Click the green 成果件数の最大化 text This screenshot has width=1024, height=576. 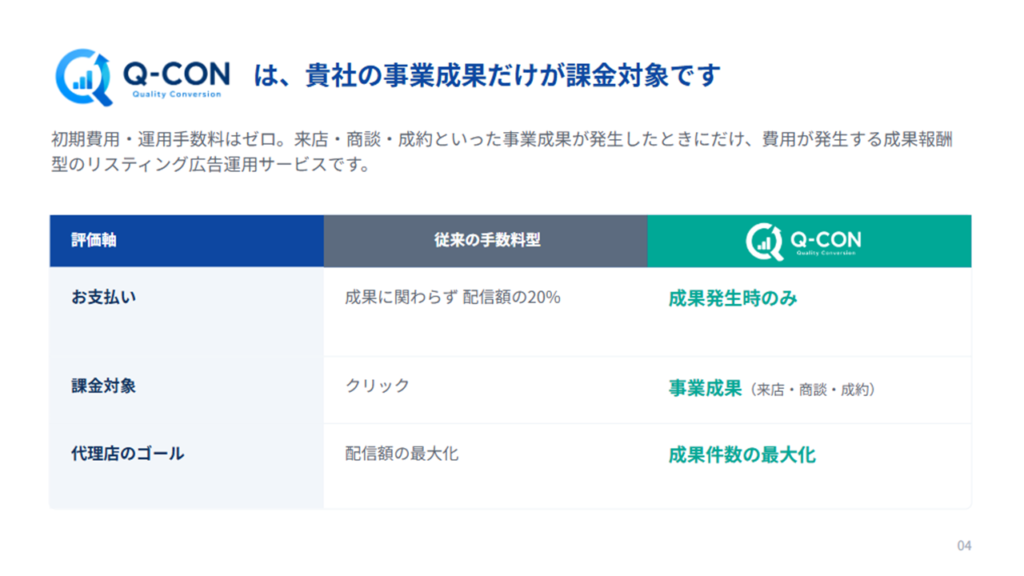click(742, 455)
